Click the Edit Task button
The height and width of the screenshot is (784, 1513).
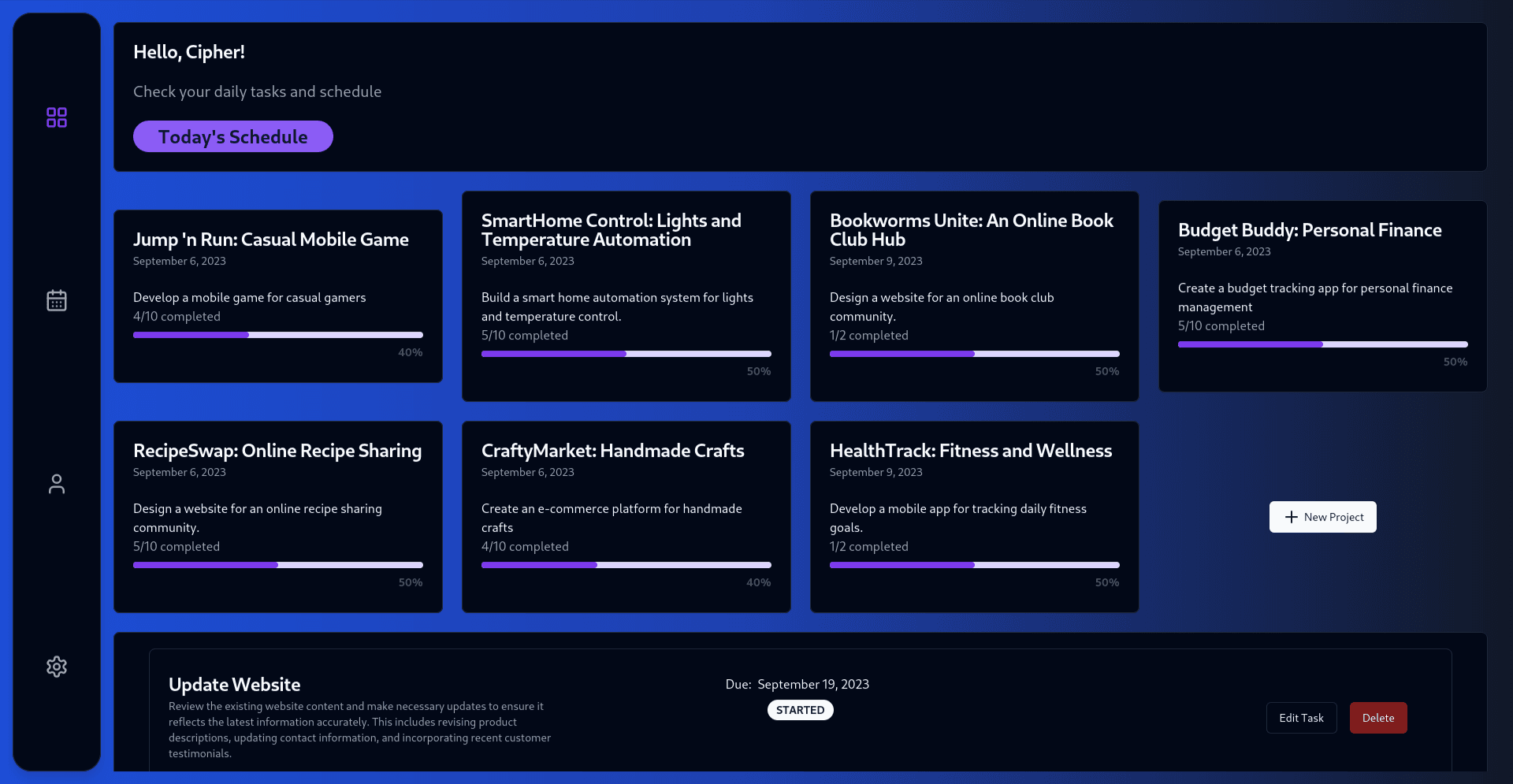point(1302,718)
